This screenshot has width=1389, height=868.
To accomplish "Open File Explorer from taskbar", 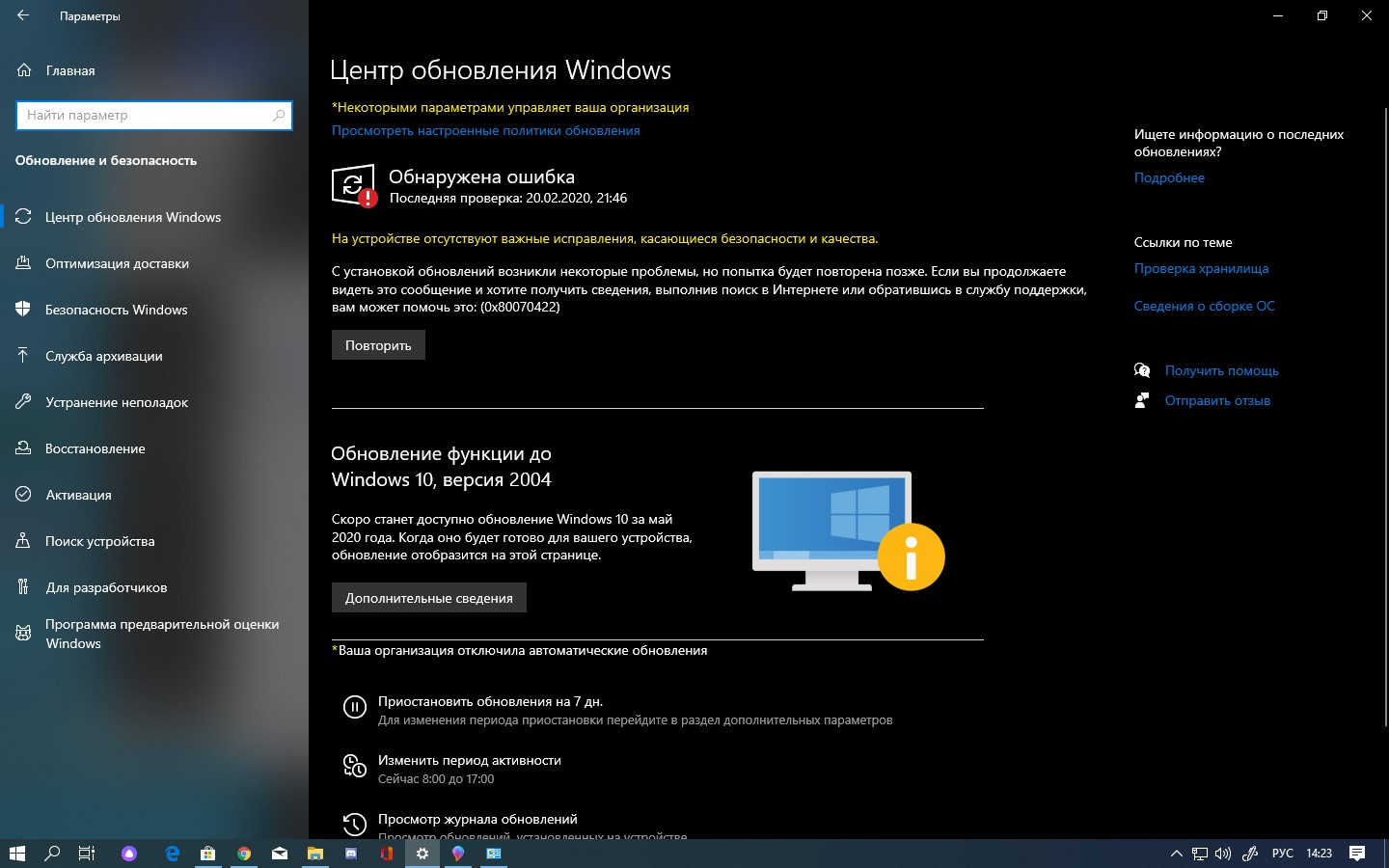I will coord(315,854).
